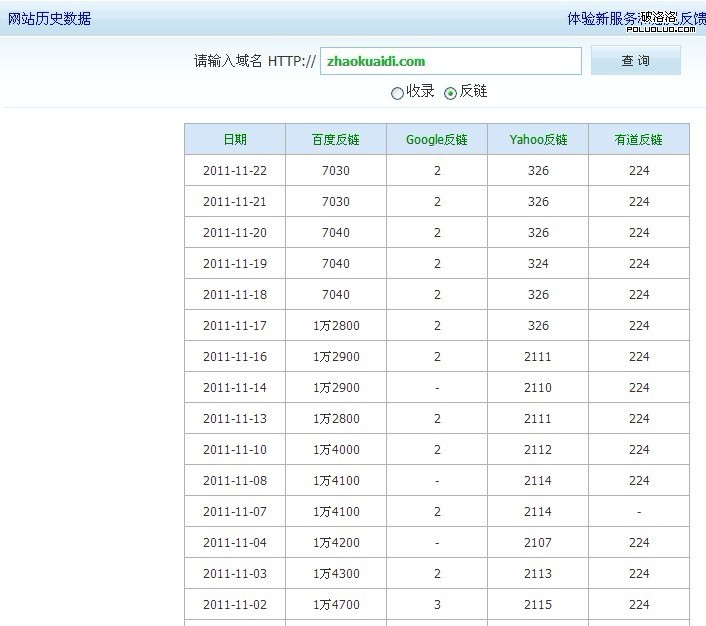Select the date cell 2011-11-02
This screenshot has height=626, width=706.
(x=235, y=604)
